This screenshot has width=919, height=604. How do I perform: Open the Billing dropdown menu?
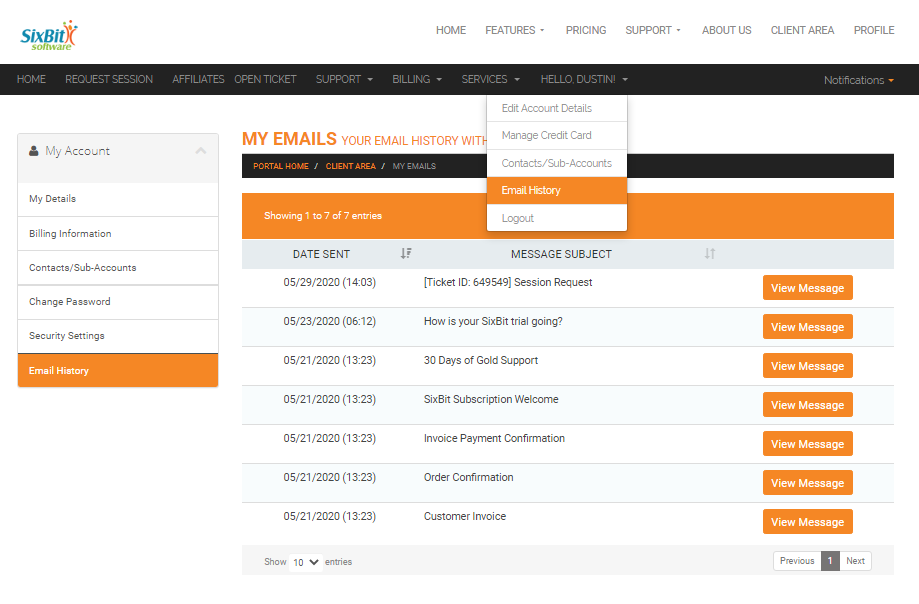[x=416, y=79]
